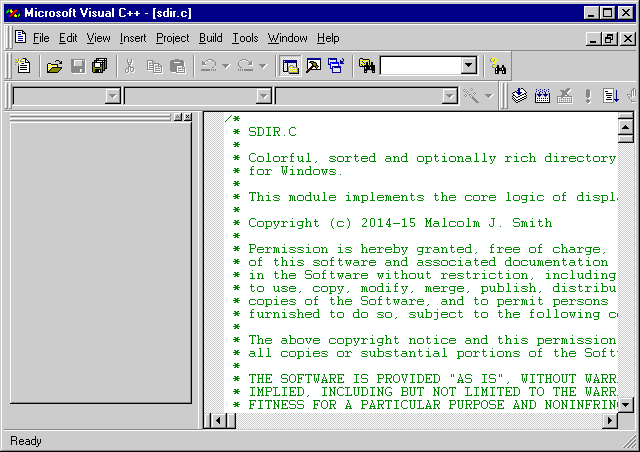Viewport: 640px width, 452px height.
Task: Restore the sdir.c document window
Action: click(609, 39)
